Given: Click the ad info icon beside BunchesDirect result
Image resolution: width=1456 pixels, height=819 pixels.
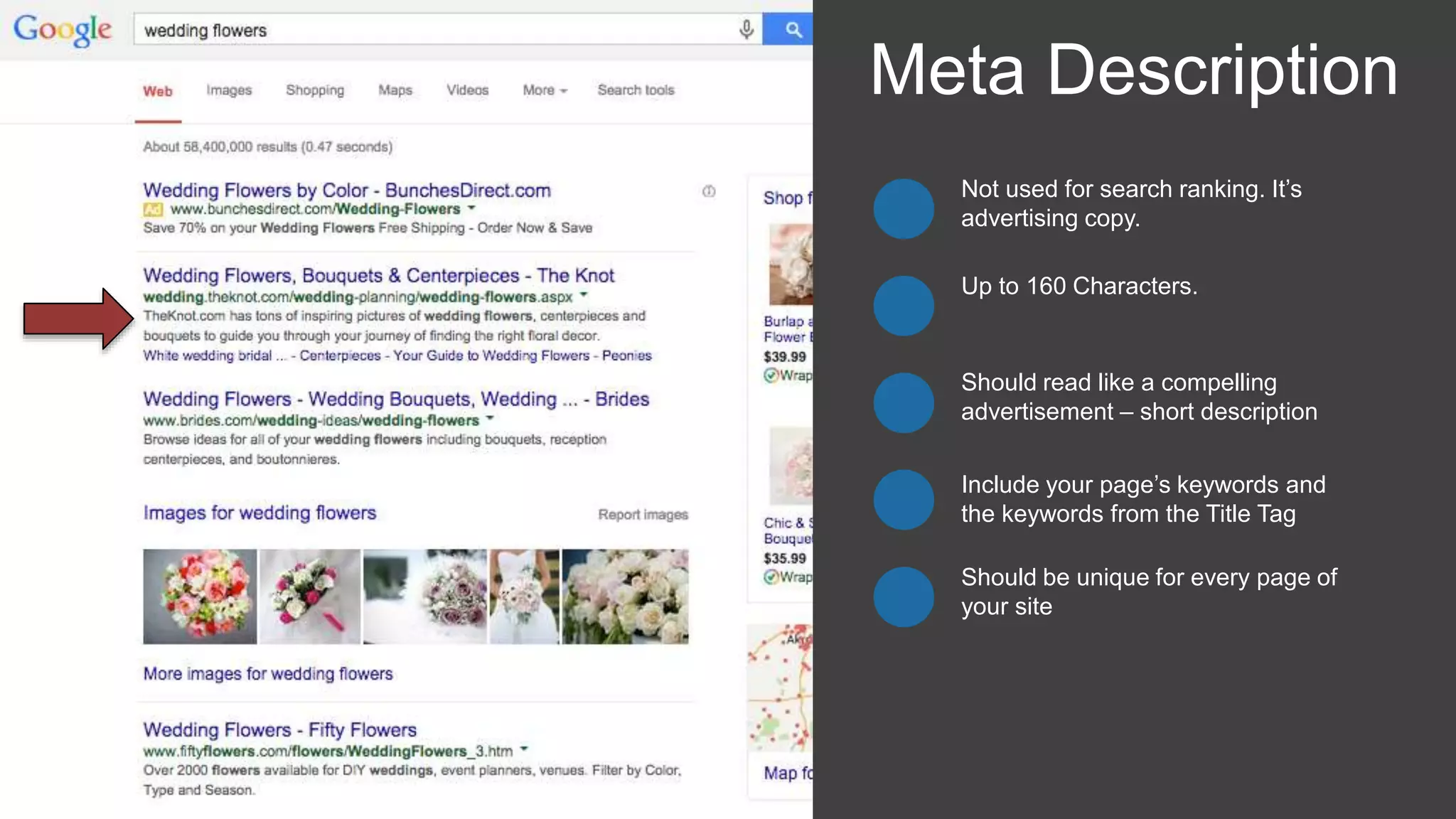Looking at the screenshot, I should pyautogui.click(x=709, y=191).
